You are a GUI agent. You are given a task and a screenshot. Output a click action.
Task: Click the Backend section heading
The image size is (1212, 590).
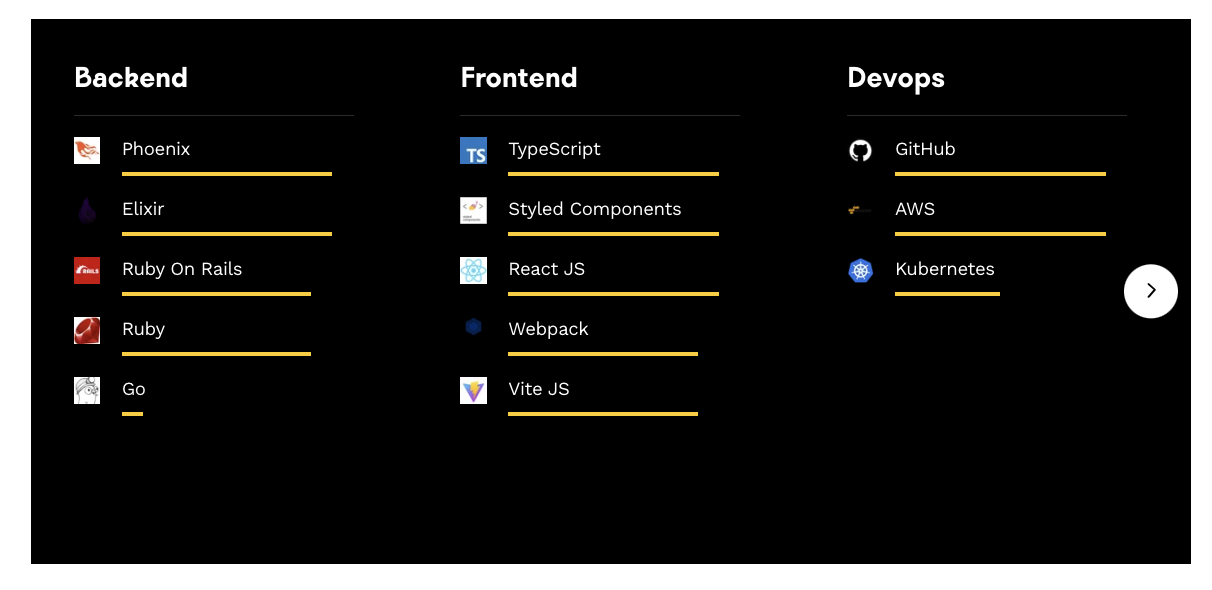(x=131, y=78)
